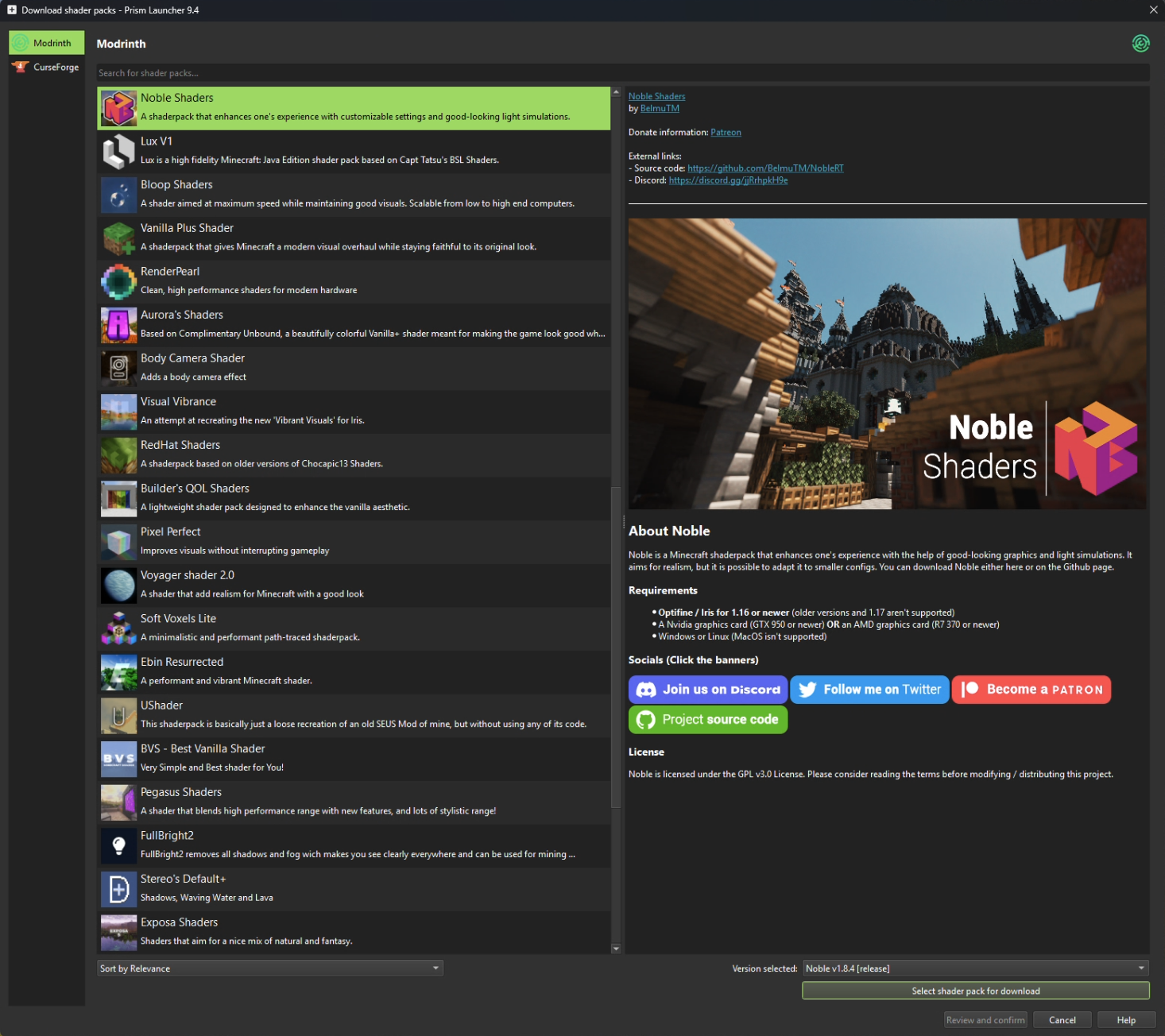Click the Aurora's Shaders pack icon
This screenshot has height=1036, width=1165.
tap(118, 325)
